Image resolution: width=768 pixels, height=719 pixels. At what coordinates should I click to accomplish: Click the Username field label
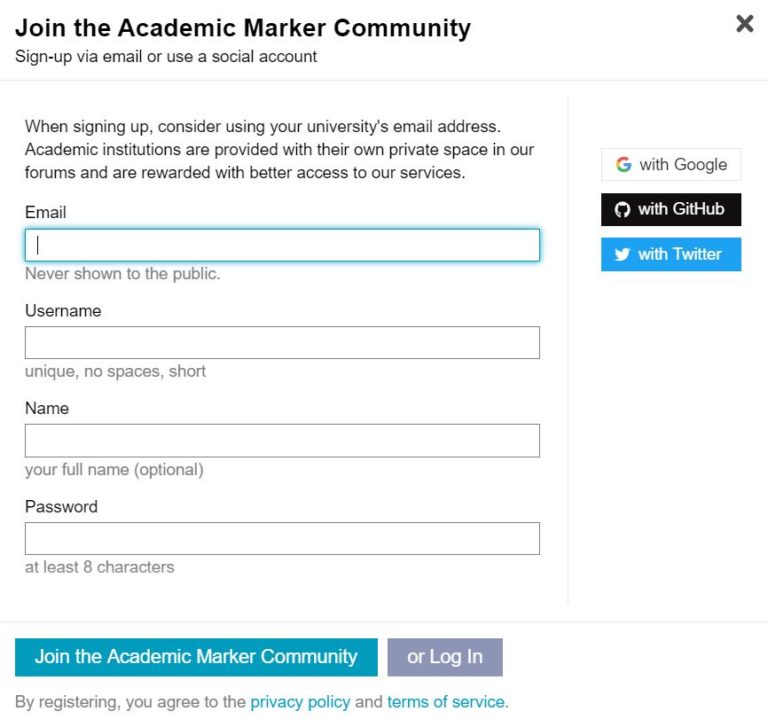(x=63, y=311)
